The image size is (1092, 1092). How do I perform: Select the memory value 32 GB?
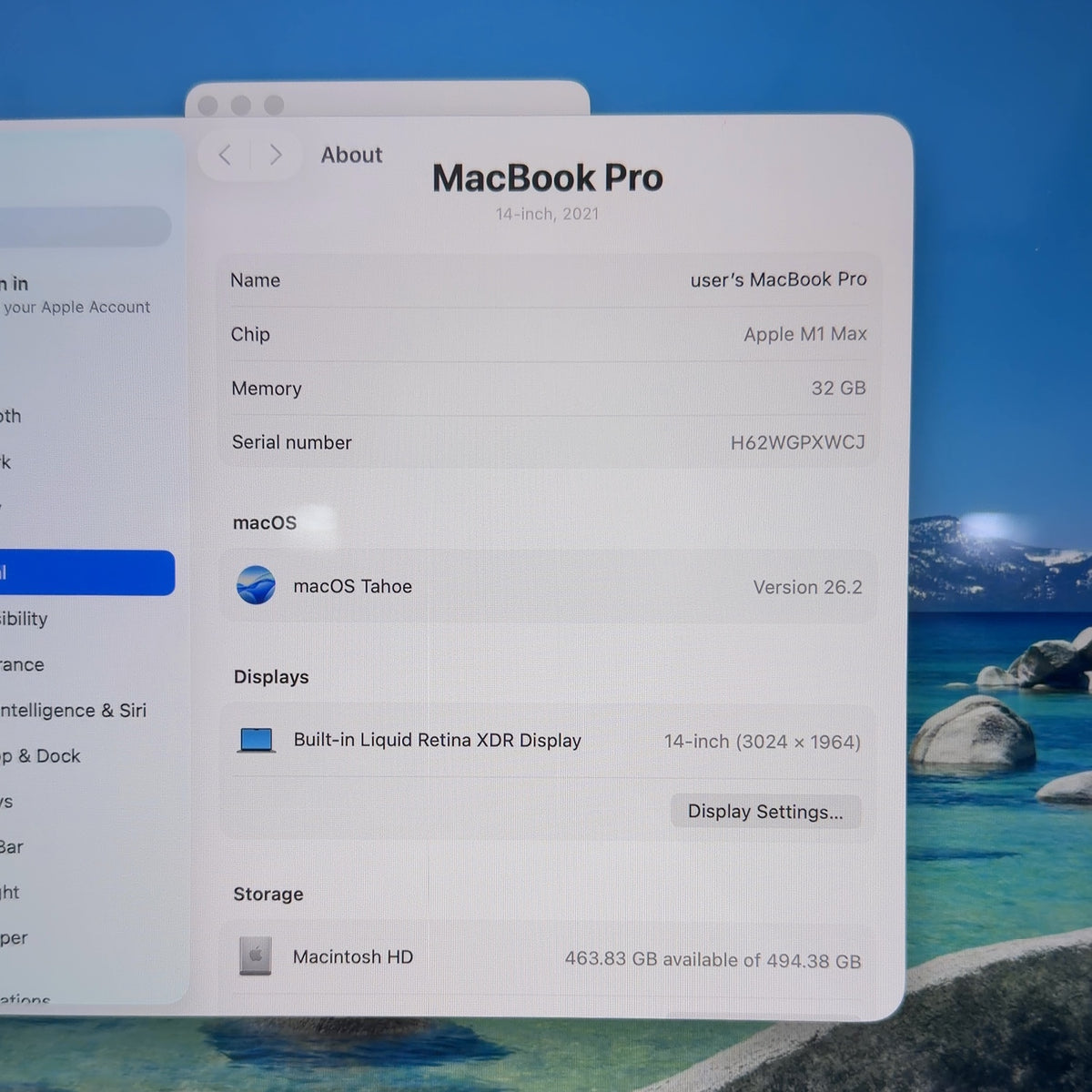point(838,388)
